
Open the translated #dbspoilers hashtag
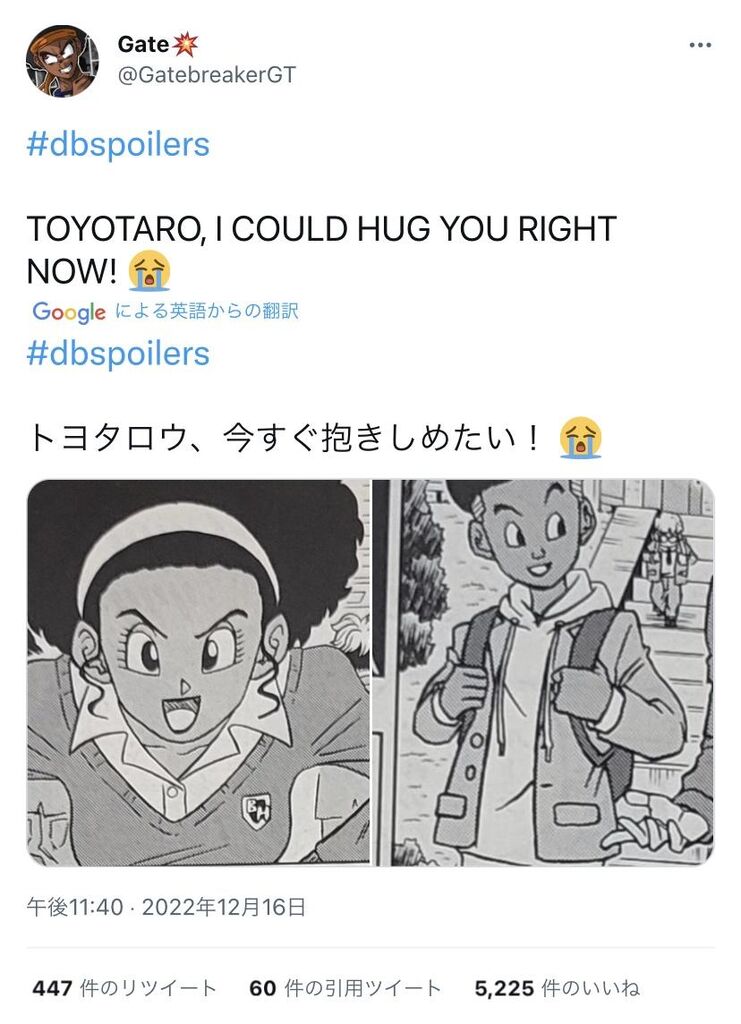pyautogui.click(x=118, y=354)
